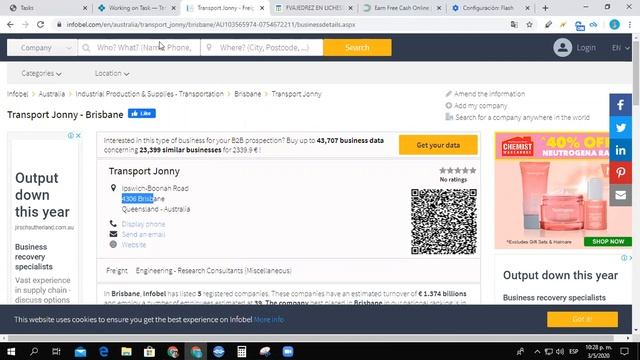Open Task View on taskbar

pyautogui.click(x=56, y=351)
